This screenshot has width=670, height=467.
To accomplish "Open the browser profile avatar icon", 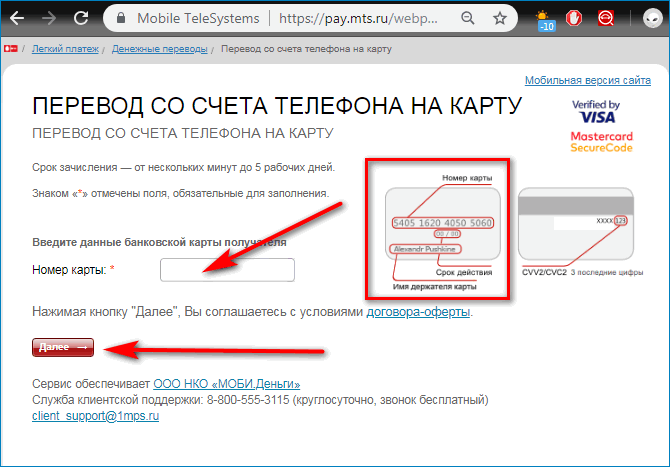I will tap(652, 19).
